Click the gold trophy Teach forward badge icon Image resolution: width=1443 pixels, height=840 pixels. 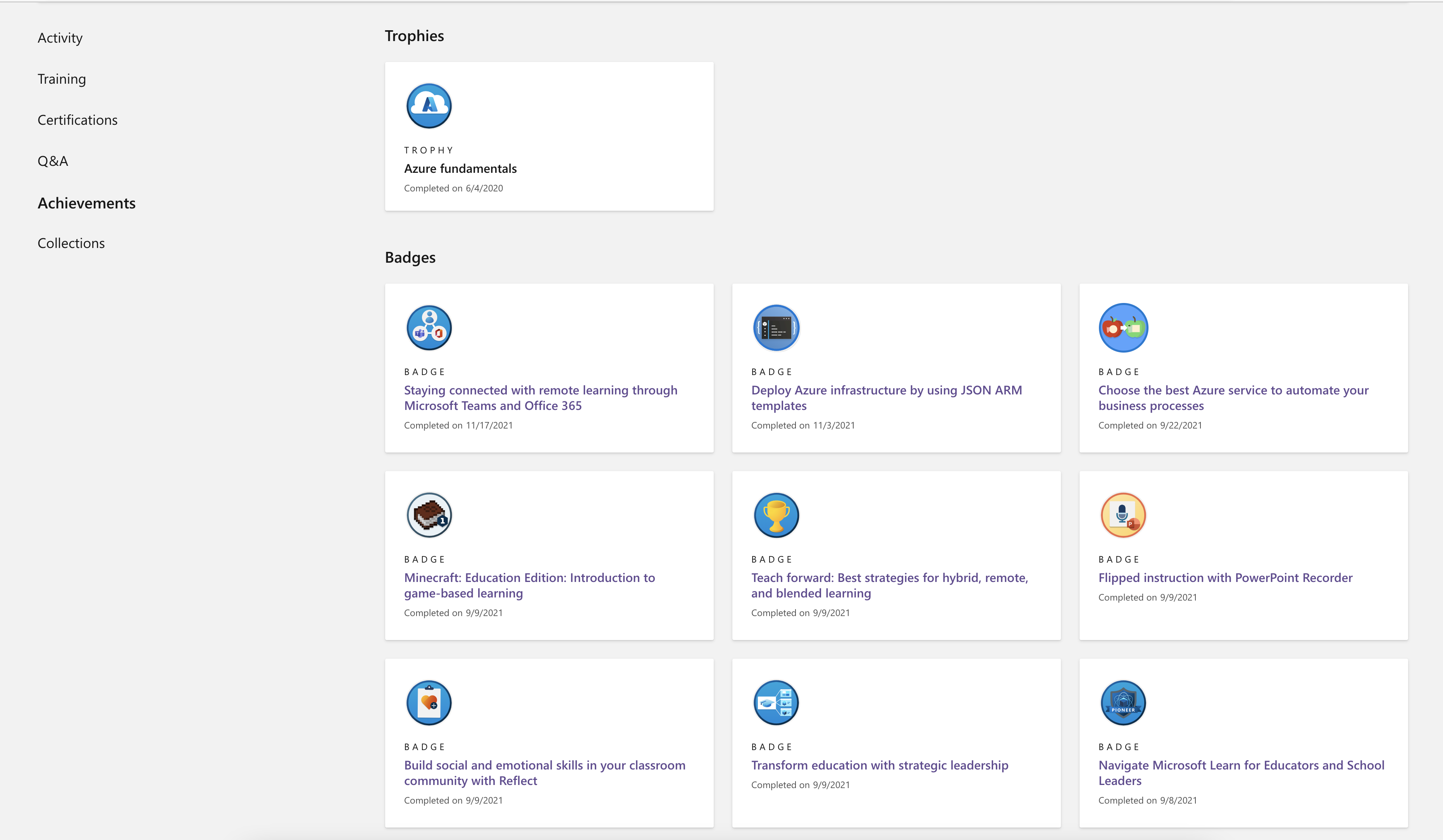point(776,515)
